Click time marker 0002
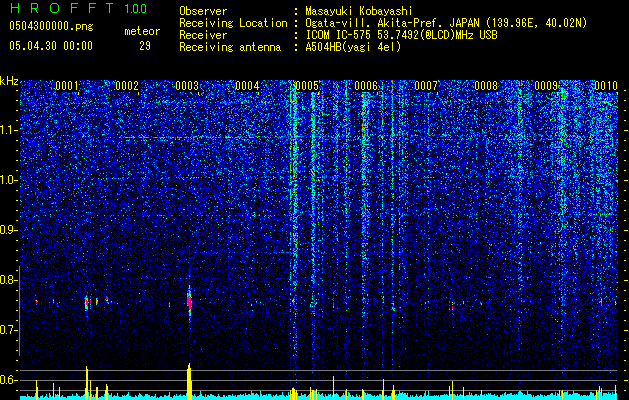This screenshot has width=629, height=400. coord(127,85)
